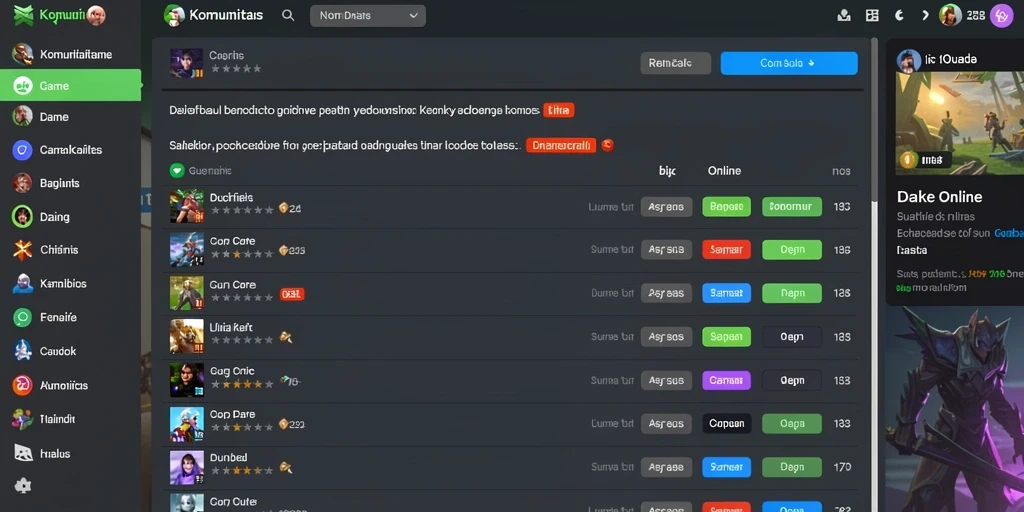Expand the Nom Dnats dropdown
Screen dimensions: 1024x512
point(368,16)
